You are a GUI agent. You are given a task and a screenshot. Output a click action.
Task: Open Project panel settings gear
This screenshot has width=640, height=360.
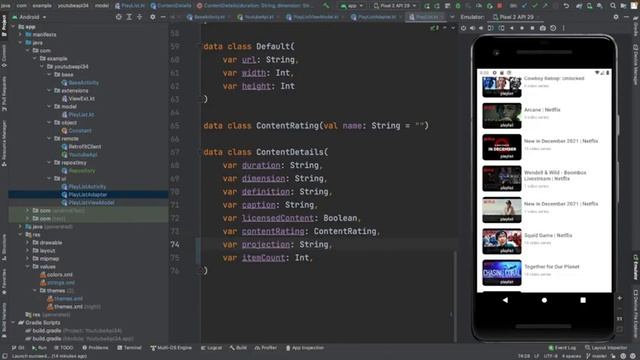pyautogui.click(x=152, y=17)
